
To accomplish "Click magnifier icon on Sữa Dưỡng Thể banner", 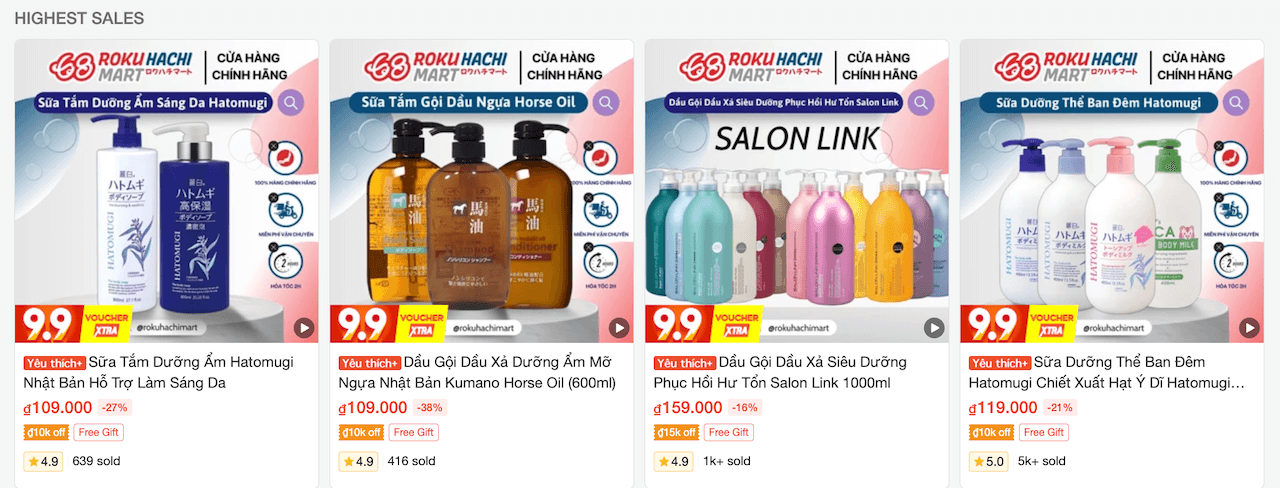I will click(1236, 102).
